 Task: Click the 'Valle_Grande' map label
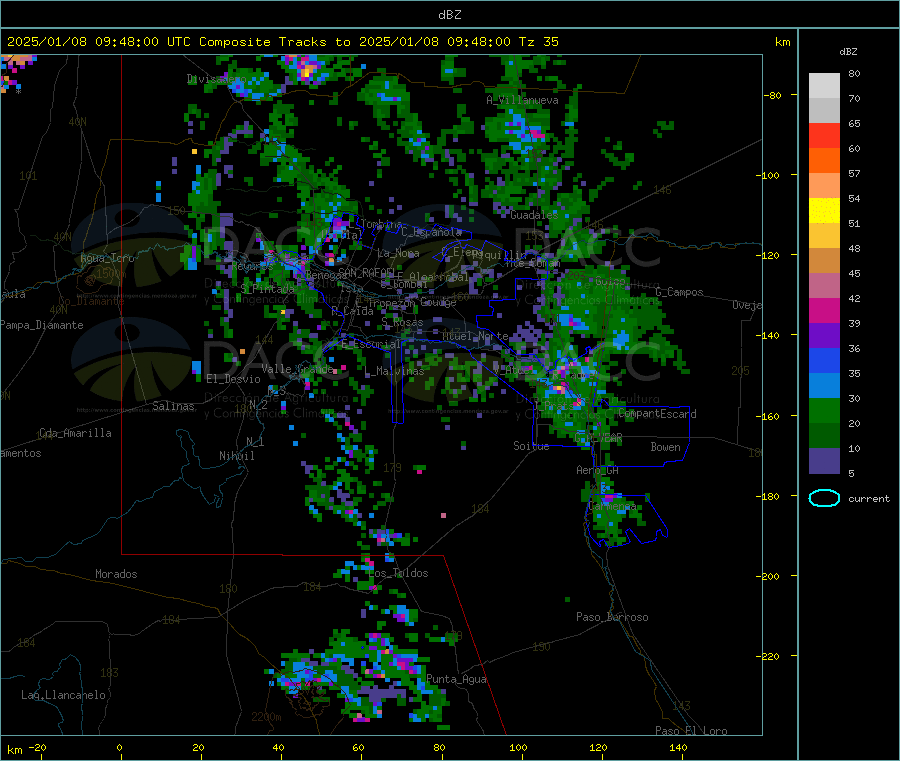tap(297, 368)
